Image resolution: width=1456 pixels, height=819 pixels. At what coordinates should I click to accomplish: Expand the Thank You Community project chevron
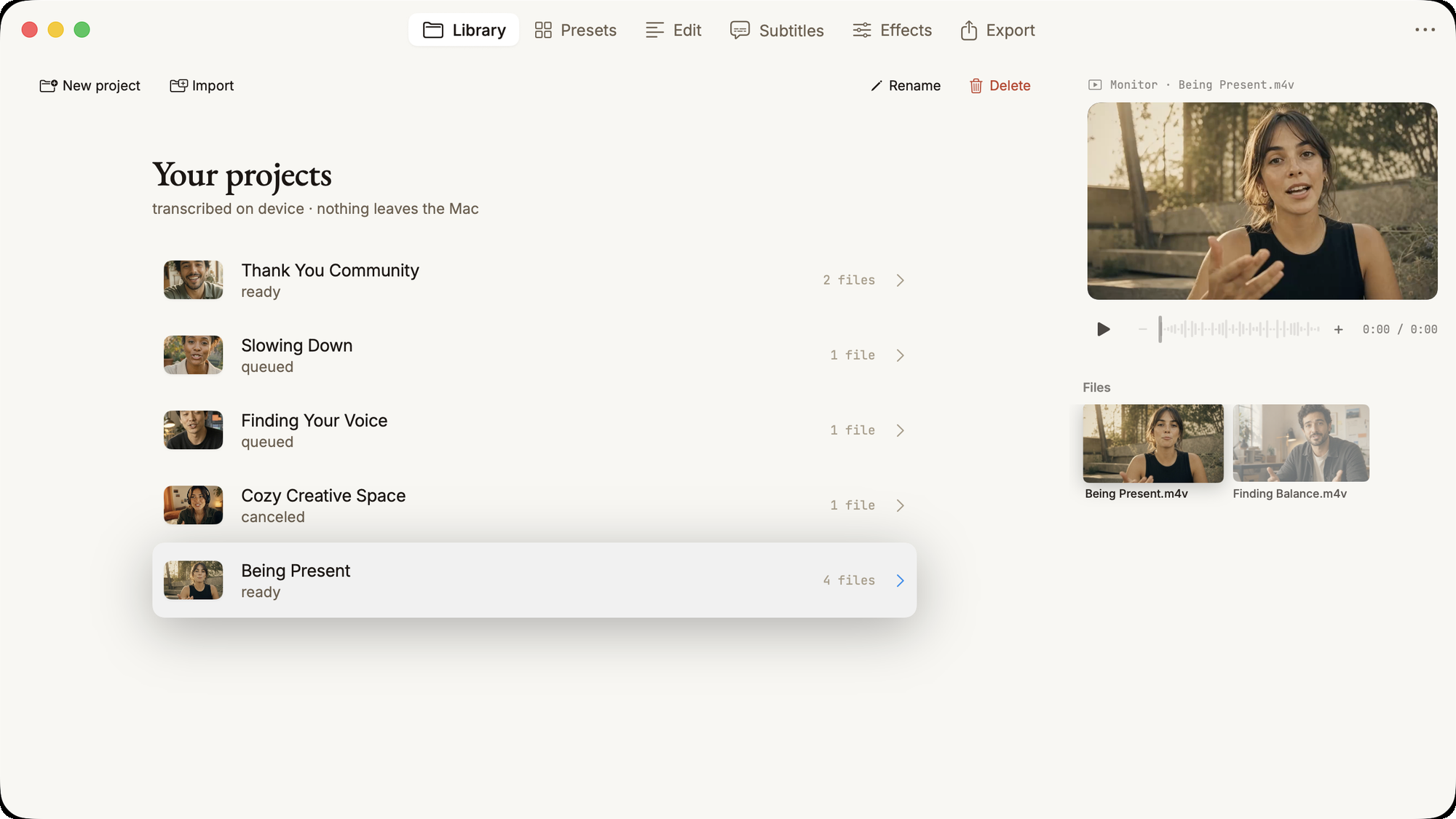click(x=901, y=280)
